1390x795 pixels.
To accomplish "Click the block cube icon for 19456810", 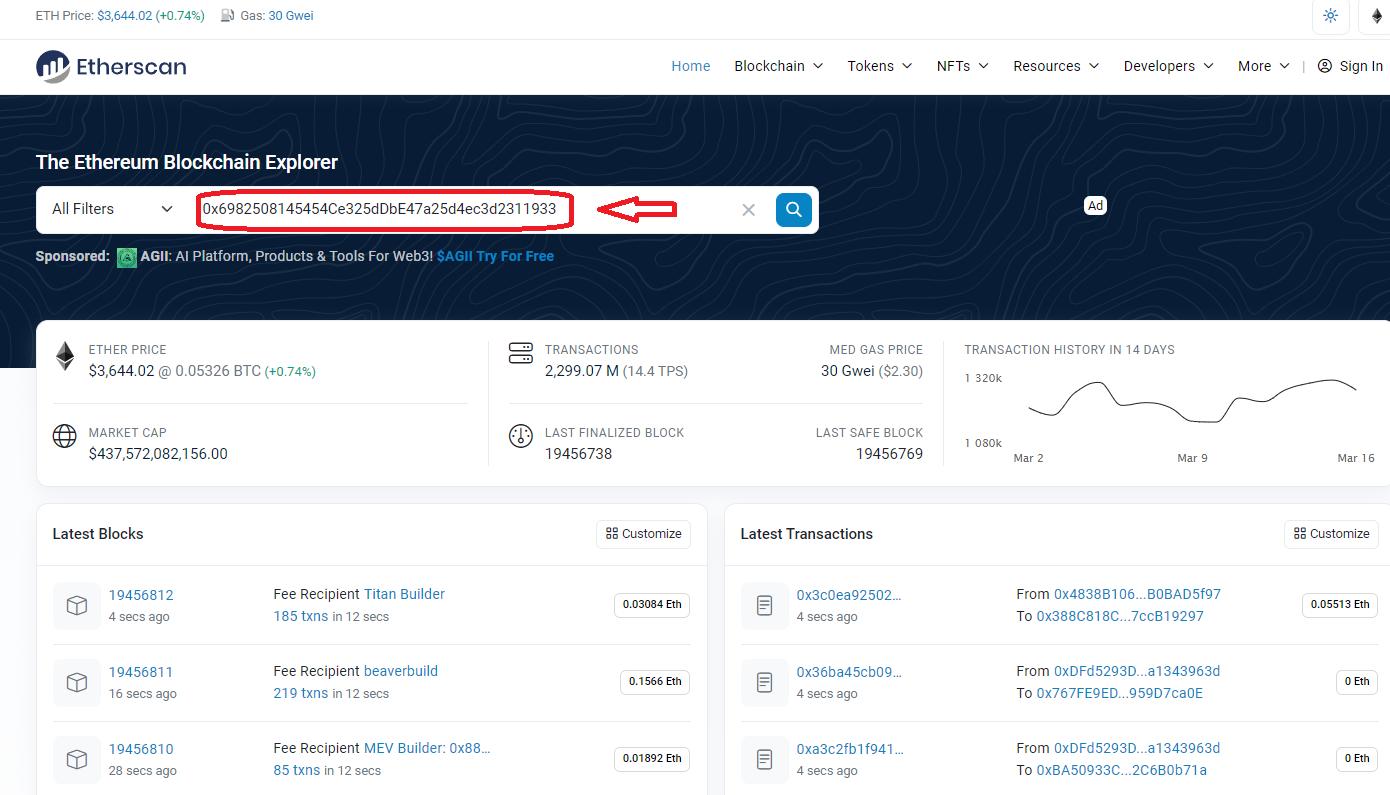I will click(77, 759).
